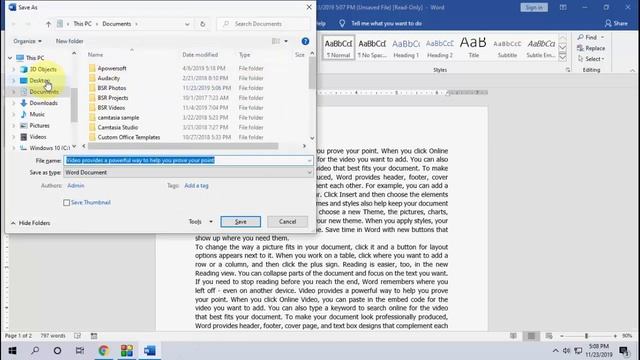This screenshot has width=640, height=360.
Task: Click the Documents breadcrumb in address bar
Action: 117,24
